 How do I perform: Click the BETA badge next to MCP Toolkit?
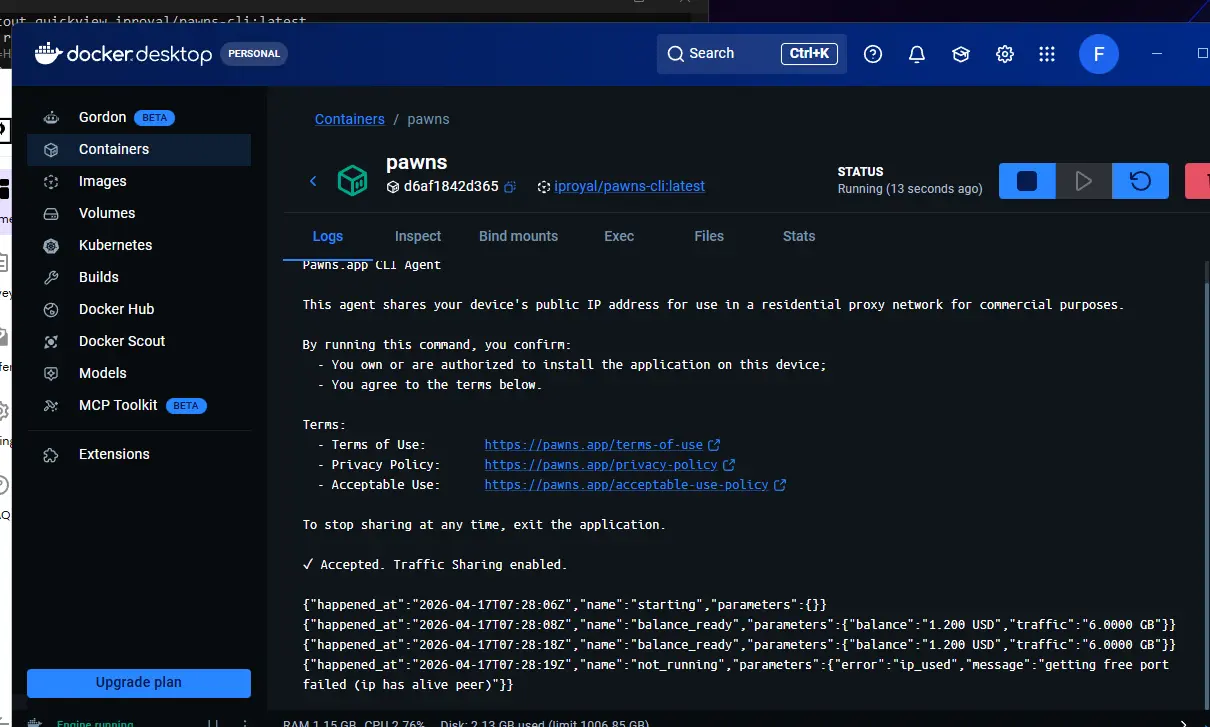tap(186, 406)
